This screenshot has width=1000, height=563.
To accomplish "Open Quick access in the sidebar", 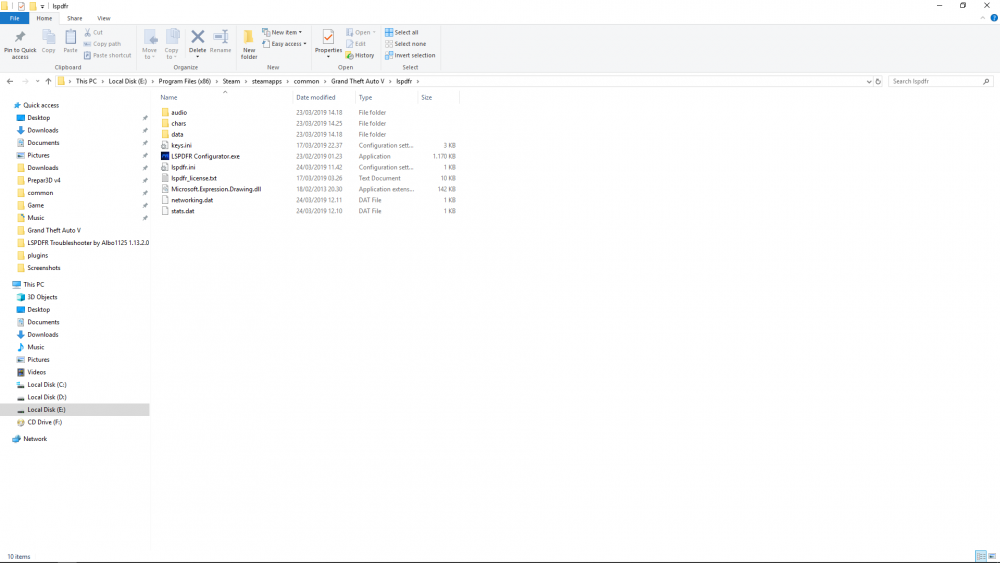I will click(41, 105).
